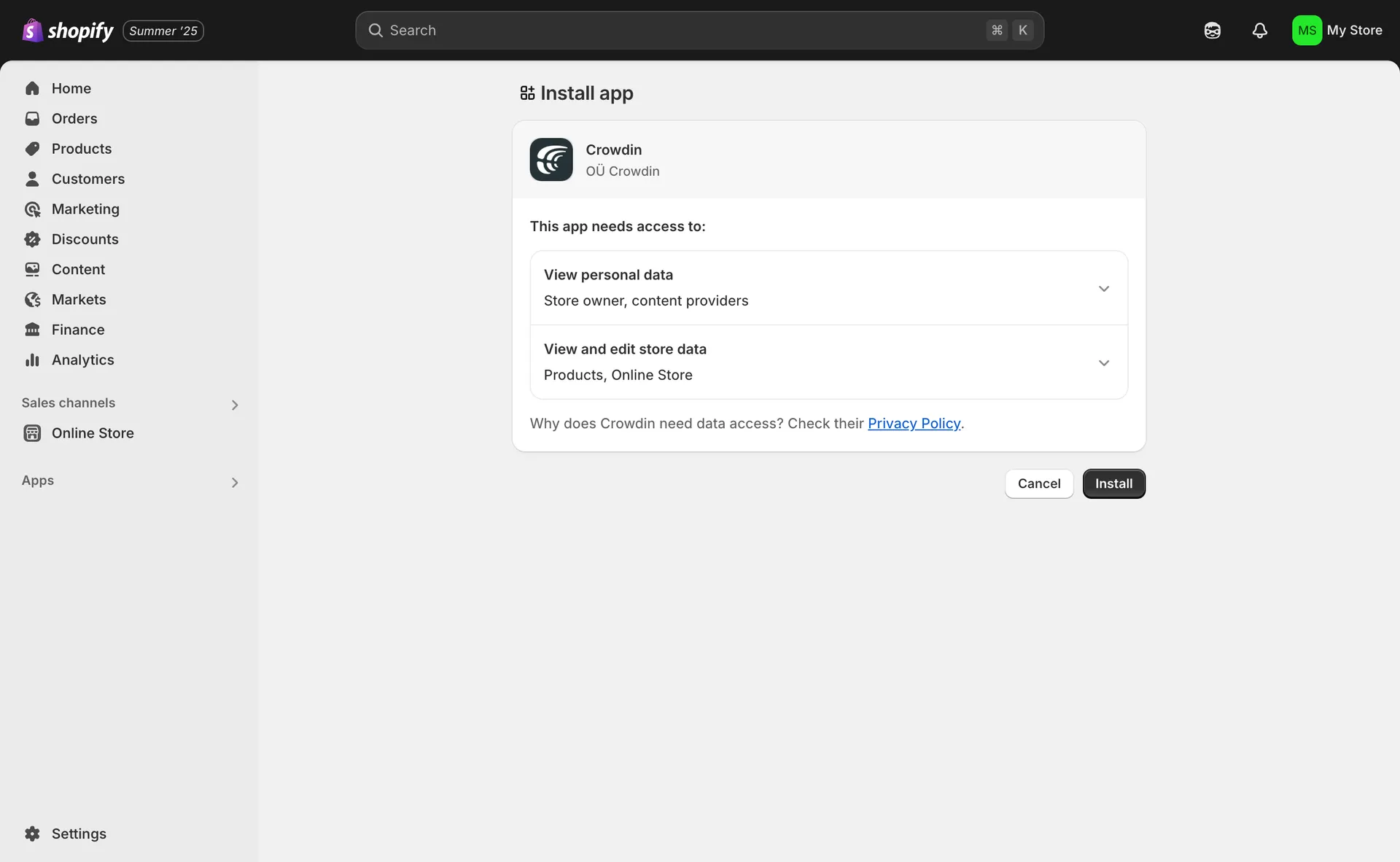Click the Markets globe icon
This screenshot has height=862, width=1400.
(32, 300)
